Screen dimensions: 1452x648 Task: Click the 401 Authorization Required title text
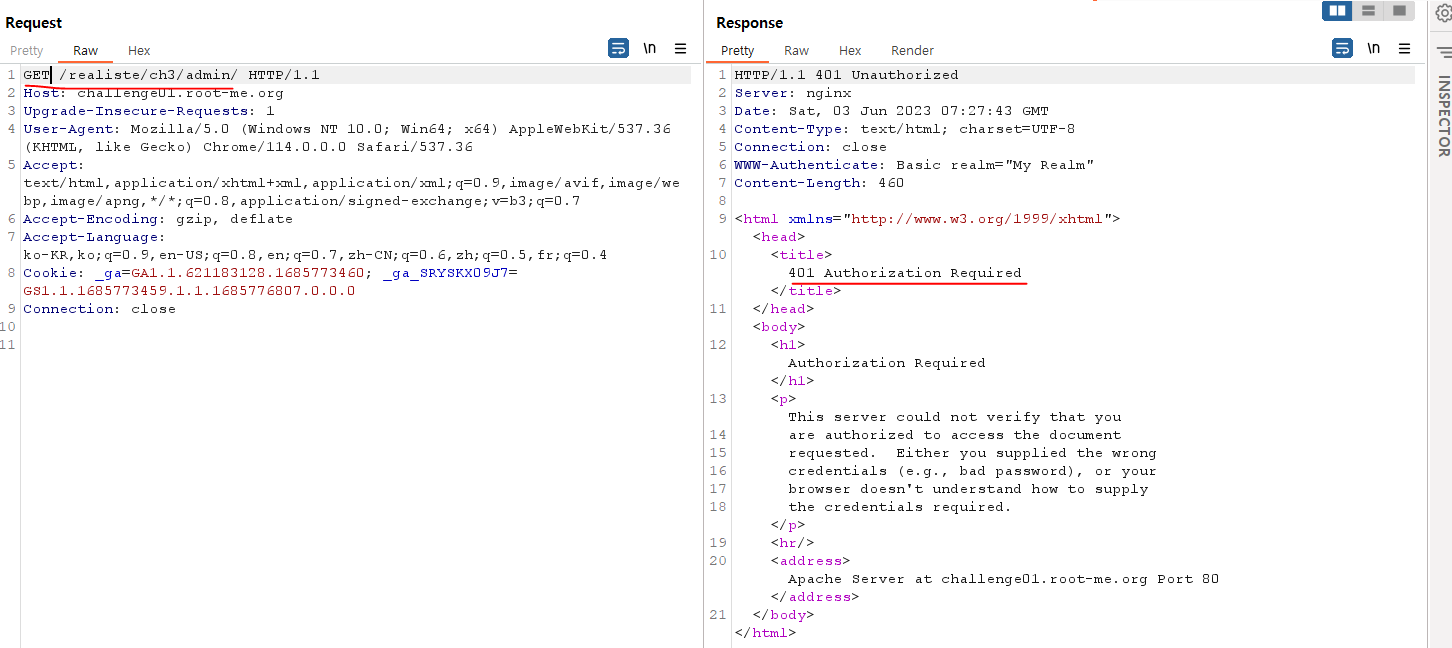(x=905, y=273)
